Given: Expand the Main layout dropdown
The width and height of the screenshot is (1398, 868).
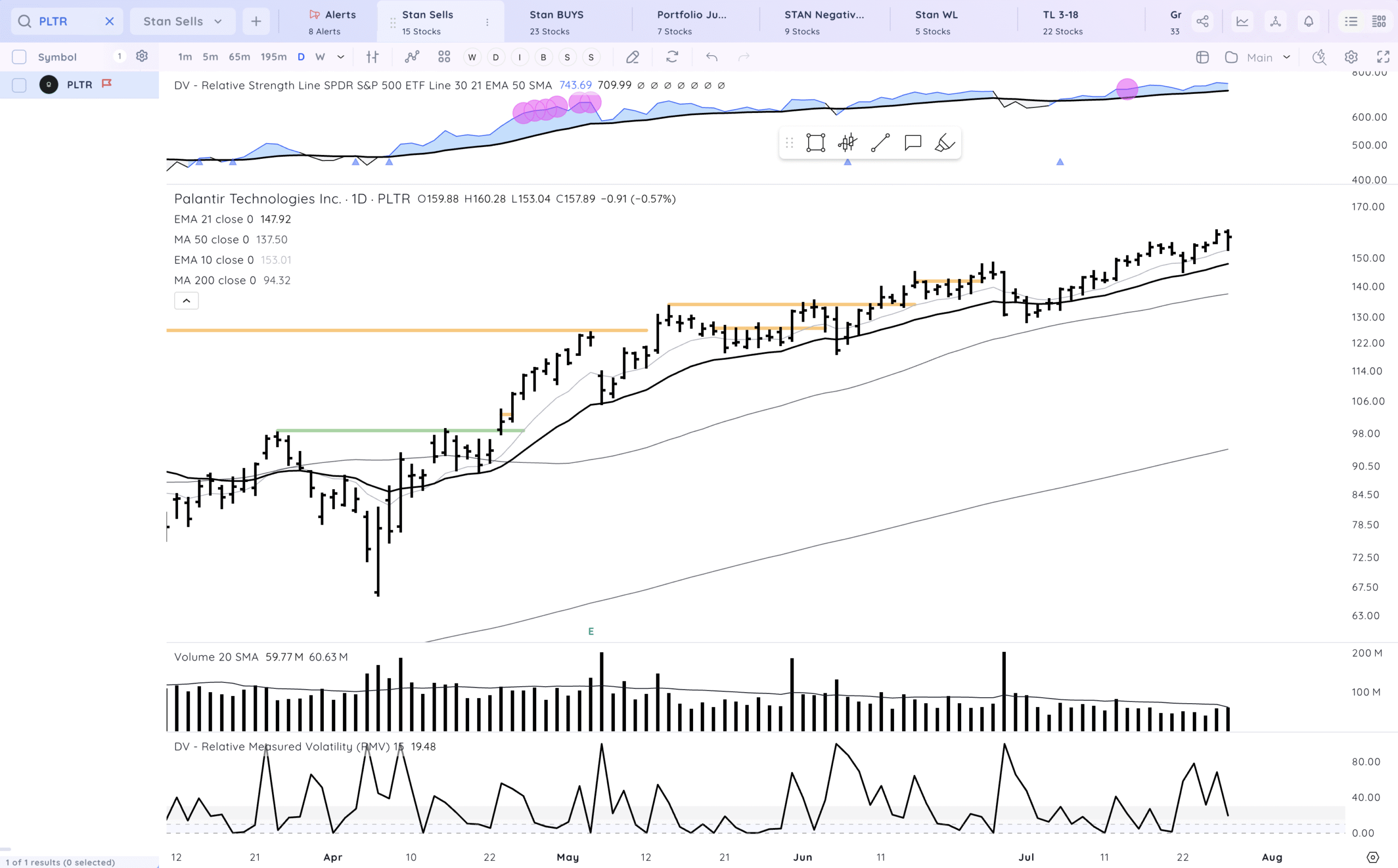Looking at the screenshot, I should coord(1287,57).
